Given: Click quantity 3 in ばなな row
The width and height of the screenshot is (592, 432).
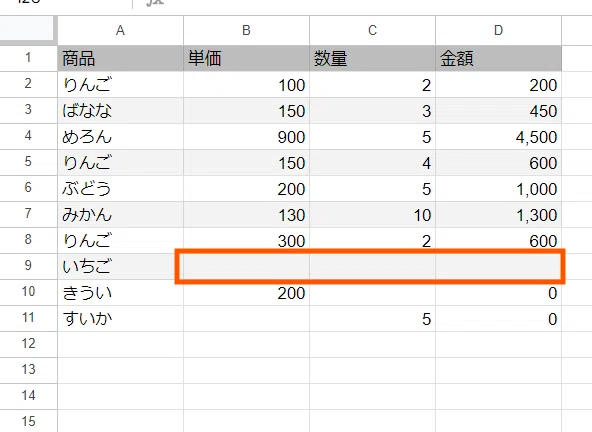Looking at the screenshot, I should pos(373,110).
